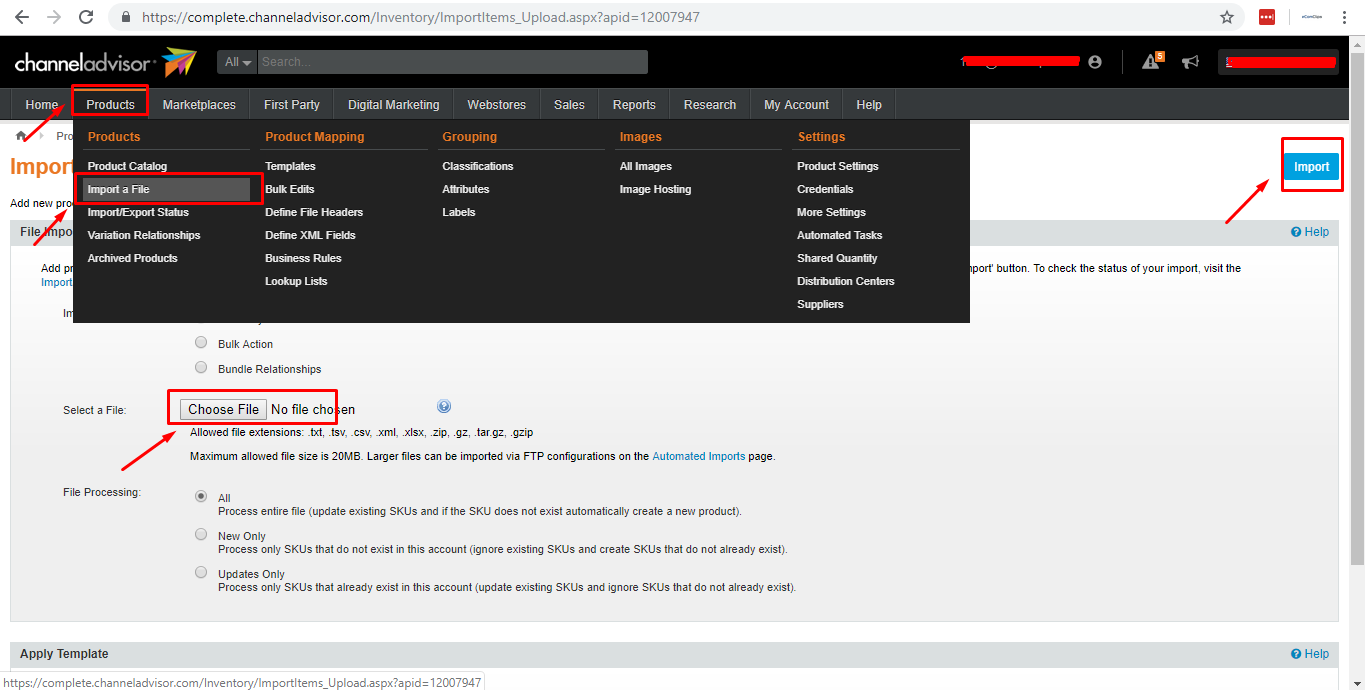Open the Research menu
Screen dimensions: 1365x690
click(710, 105)
